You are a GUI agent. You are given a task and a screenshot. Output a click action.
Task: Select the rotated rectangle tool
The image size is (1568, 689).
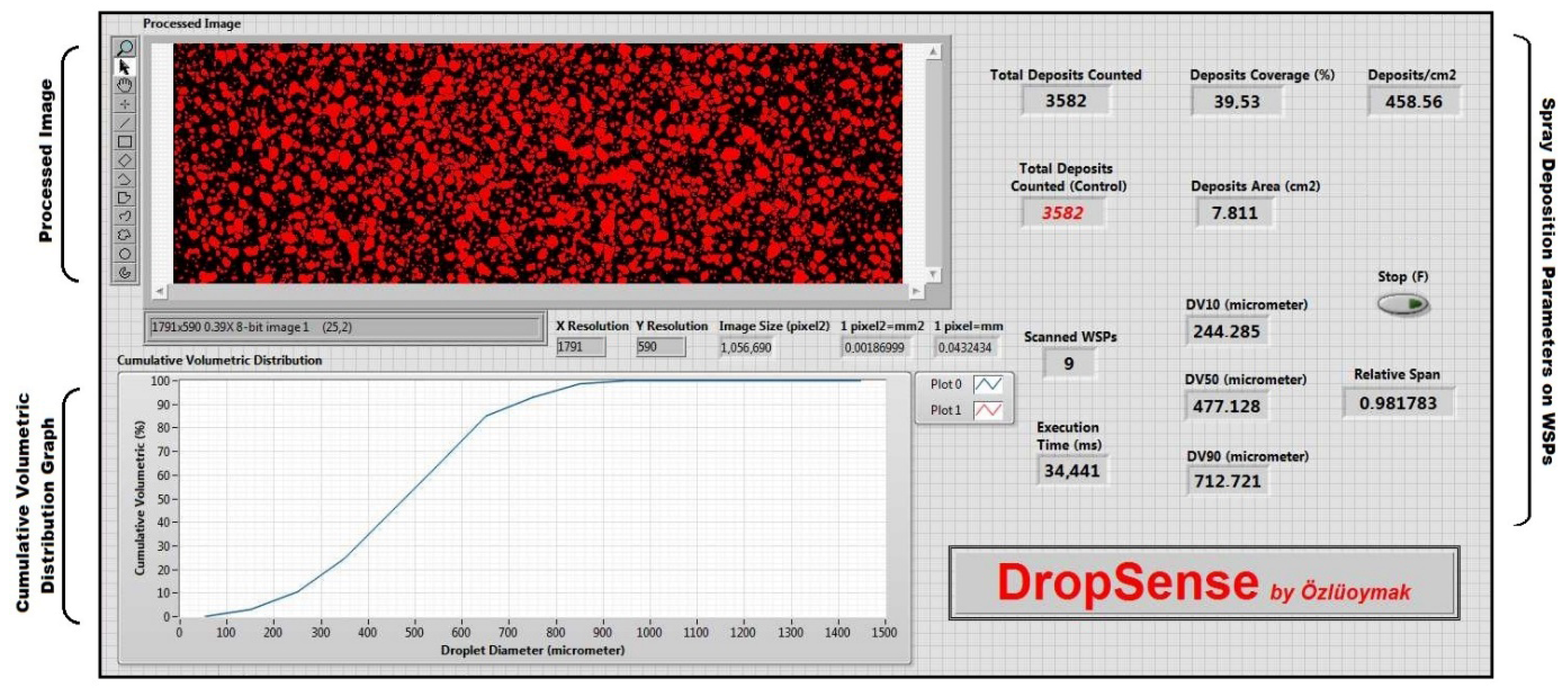pos(125,161)
